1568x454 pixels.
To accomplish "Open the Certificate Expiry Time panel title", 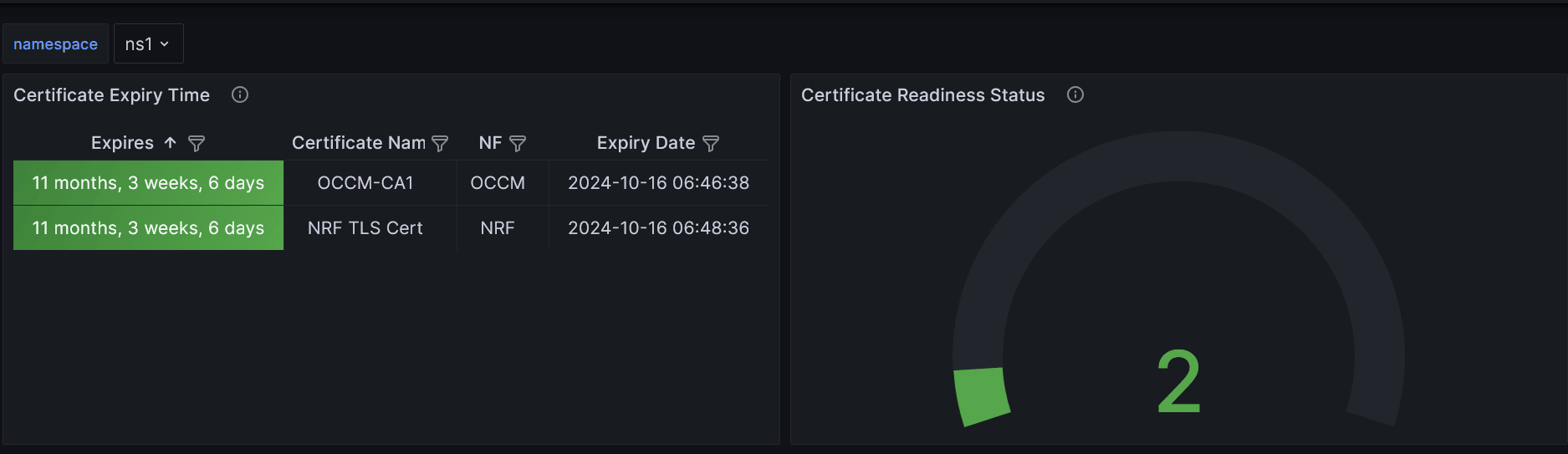I will [111, 95].
